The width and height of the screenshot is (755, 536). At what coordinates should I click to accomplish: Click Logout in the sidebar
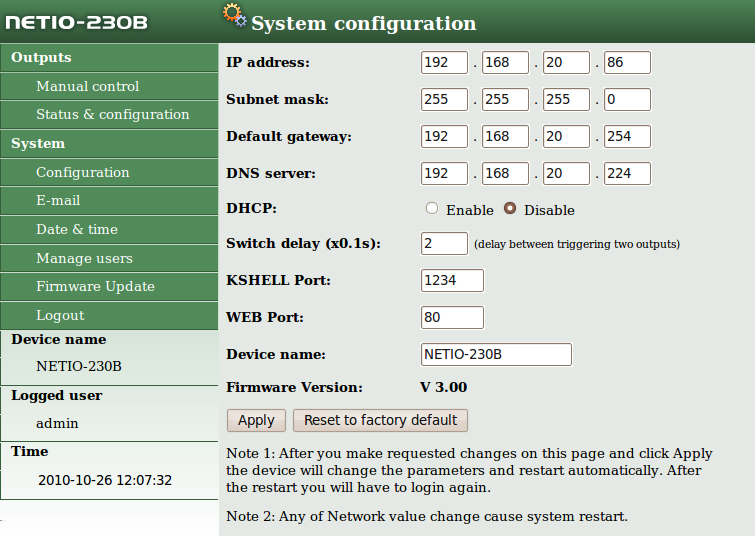point(109,315)
